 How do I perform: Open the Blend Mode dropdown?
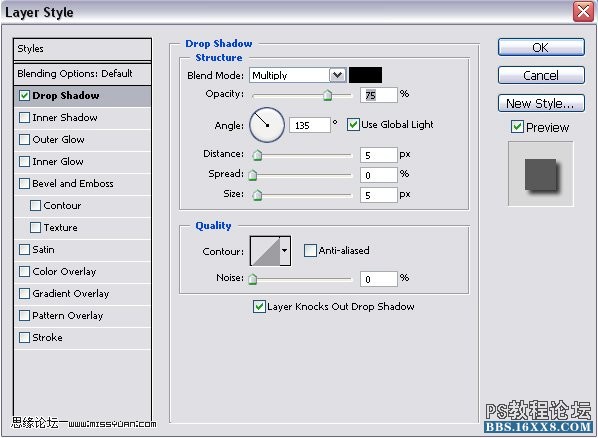tap(298, 75)
